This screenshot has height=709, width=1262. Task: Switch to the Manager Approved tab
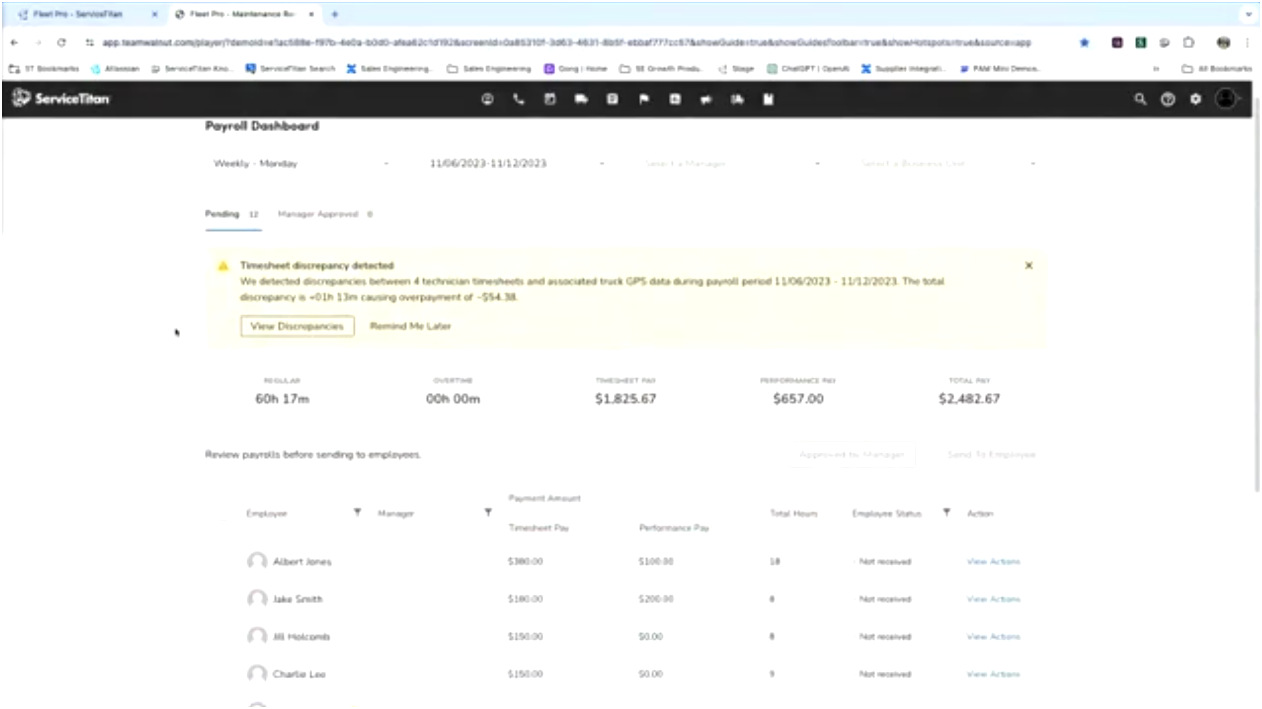tap(320, 213)
